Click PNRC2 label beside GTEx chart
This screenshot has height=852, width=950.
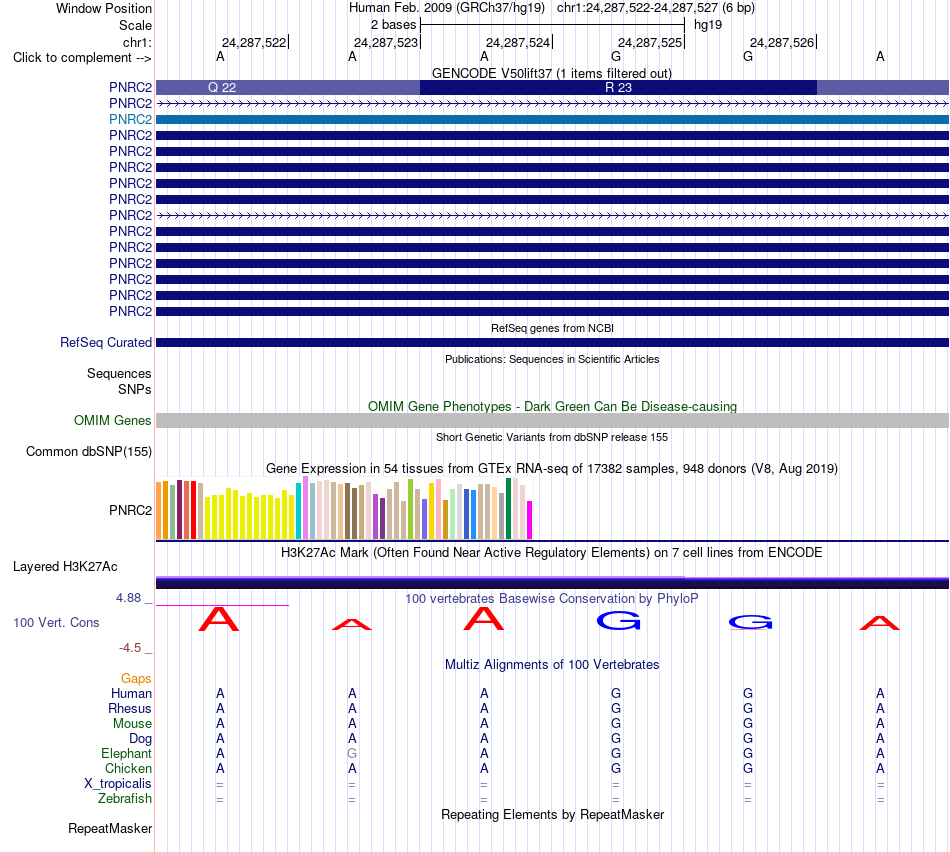pyautogui.click(x=130, y=510)
